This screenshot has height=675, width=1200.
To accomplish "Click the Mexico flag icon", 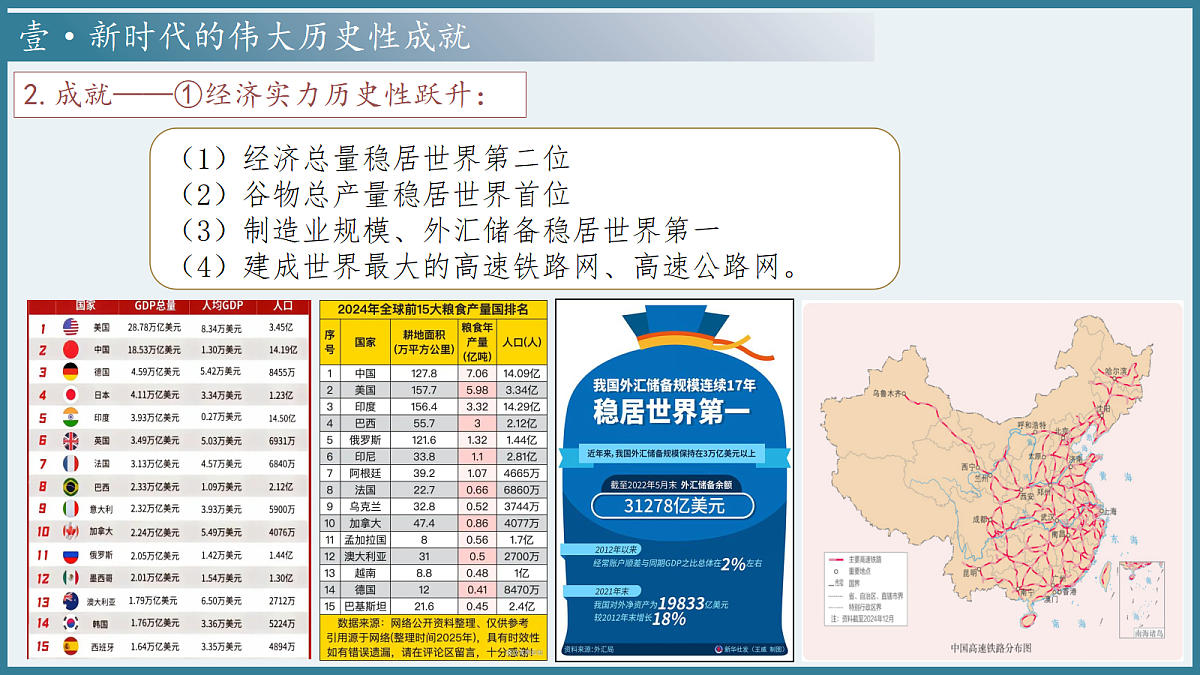I will [71, 578].
